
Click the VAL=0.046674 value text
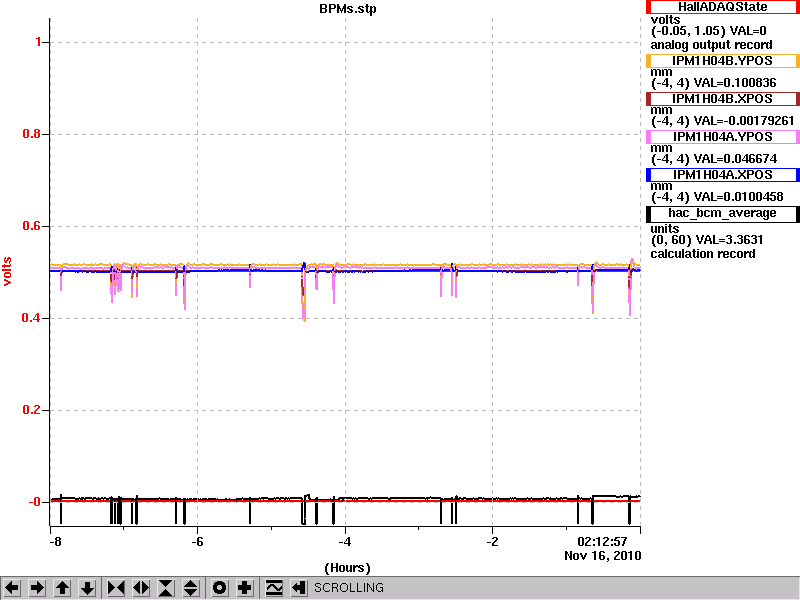coord(736,159)
